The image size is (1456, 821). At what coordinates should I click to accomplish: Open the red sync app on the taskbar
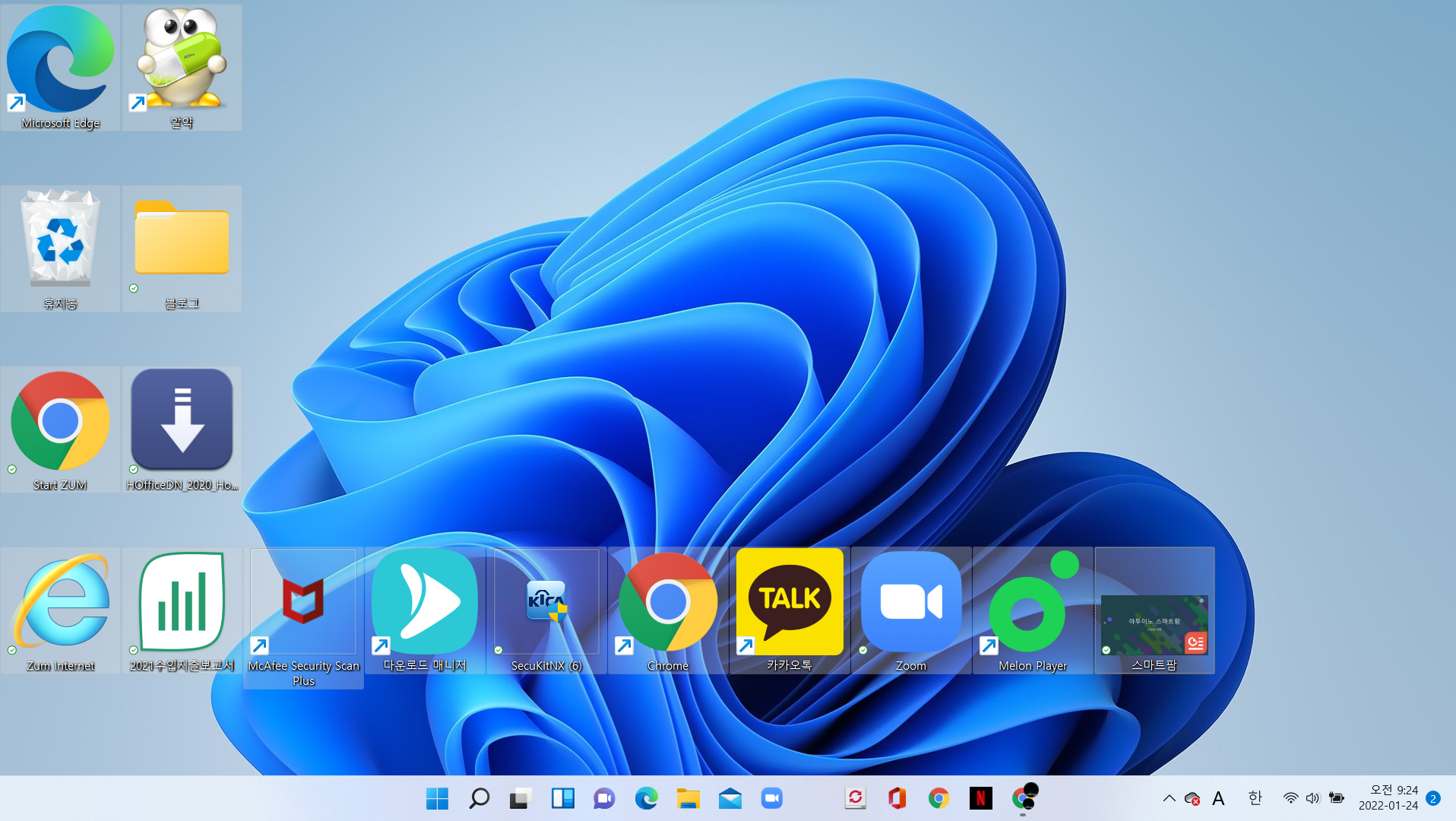855,798
